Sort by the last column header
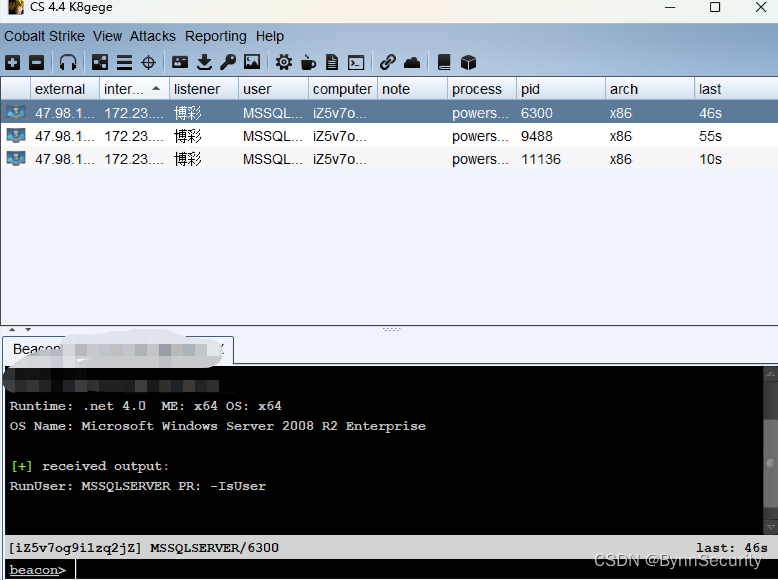Image resolution: width=778 pixels, height=580 pixels. (736, 89)
